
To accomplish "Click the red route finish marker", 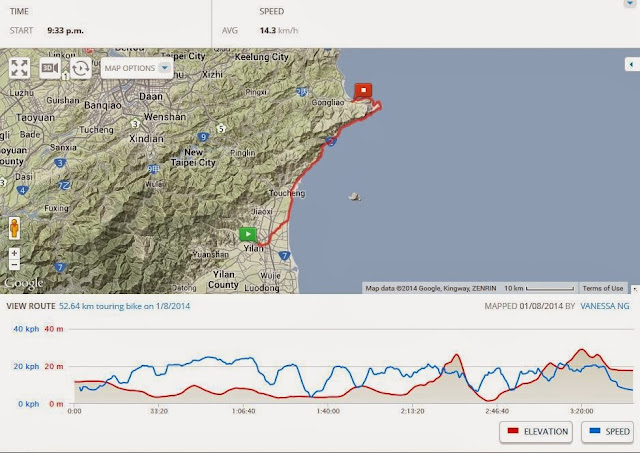I will tap(363, 90).
